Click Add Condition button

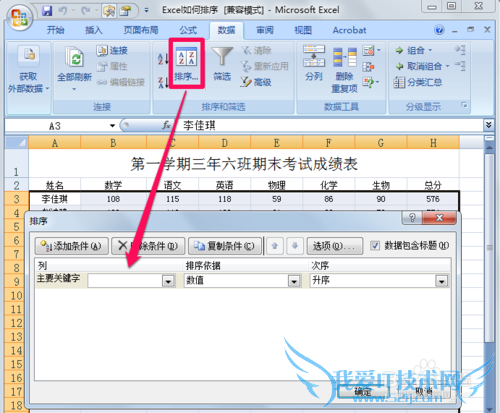(71, 246)
